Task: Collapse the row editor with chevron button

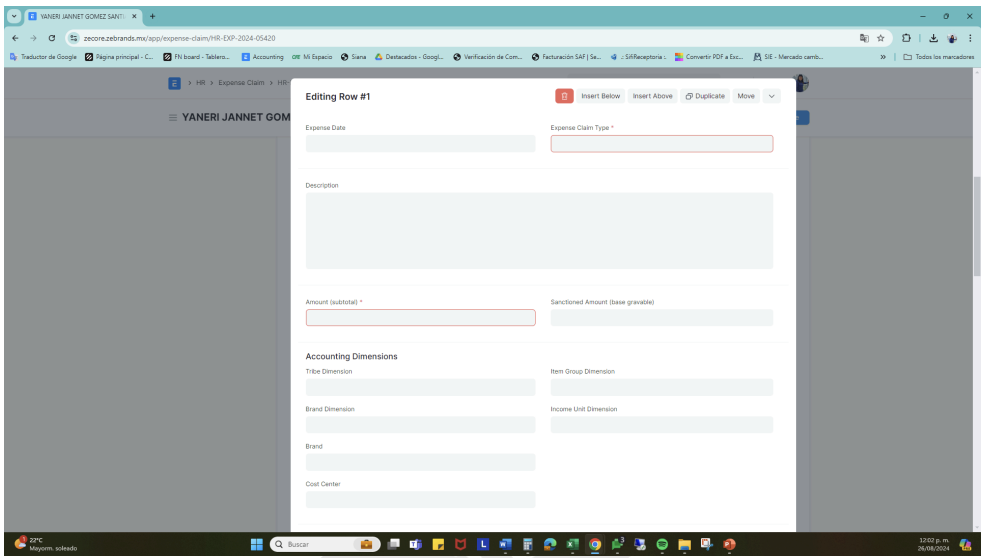Action: coord(772,96)
